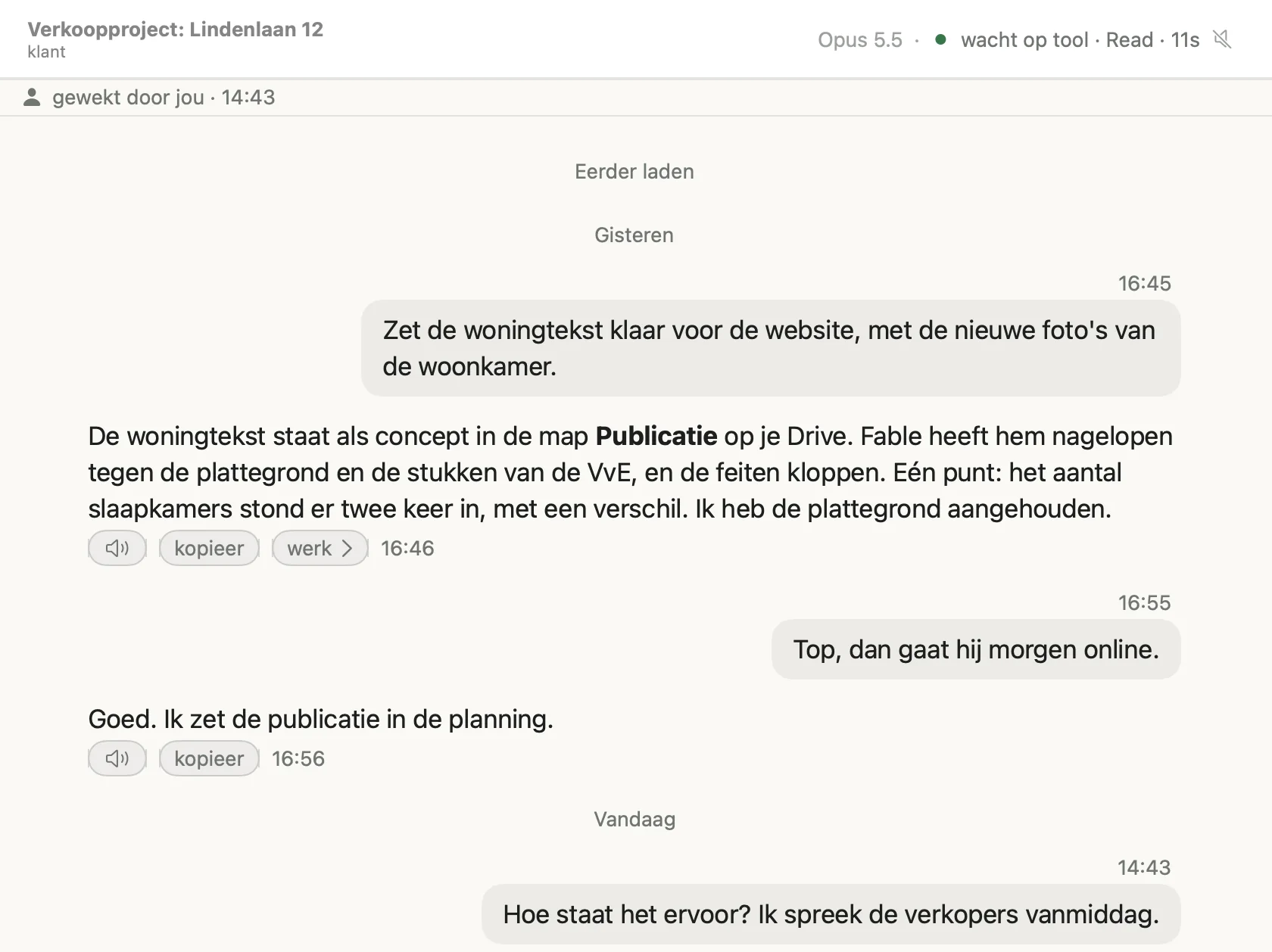Viewport: 1272px width, 952px height.
Task: Click the person icon beside 'gewekt door jou'
Action: 32,97
